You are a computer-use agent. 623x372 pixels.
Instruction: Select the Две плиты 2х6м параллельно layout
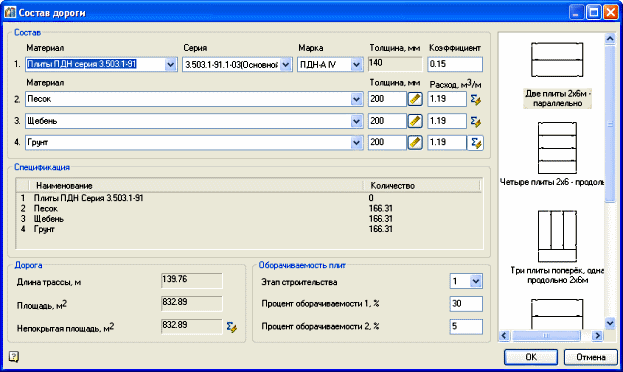[557, 75]
